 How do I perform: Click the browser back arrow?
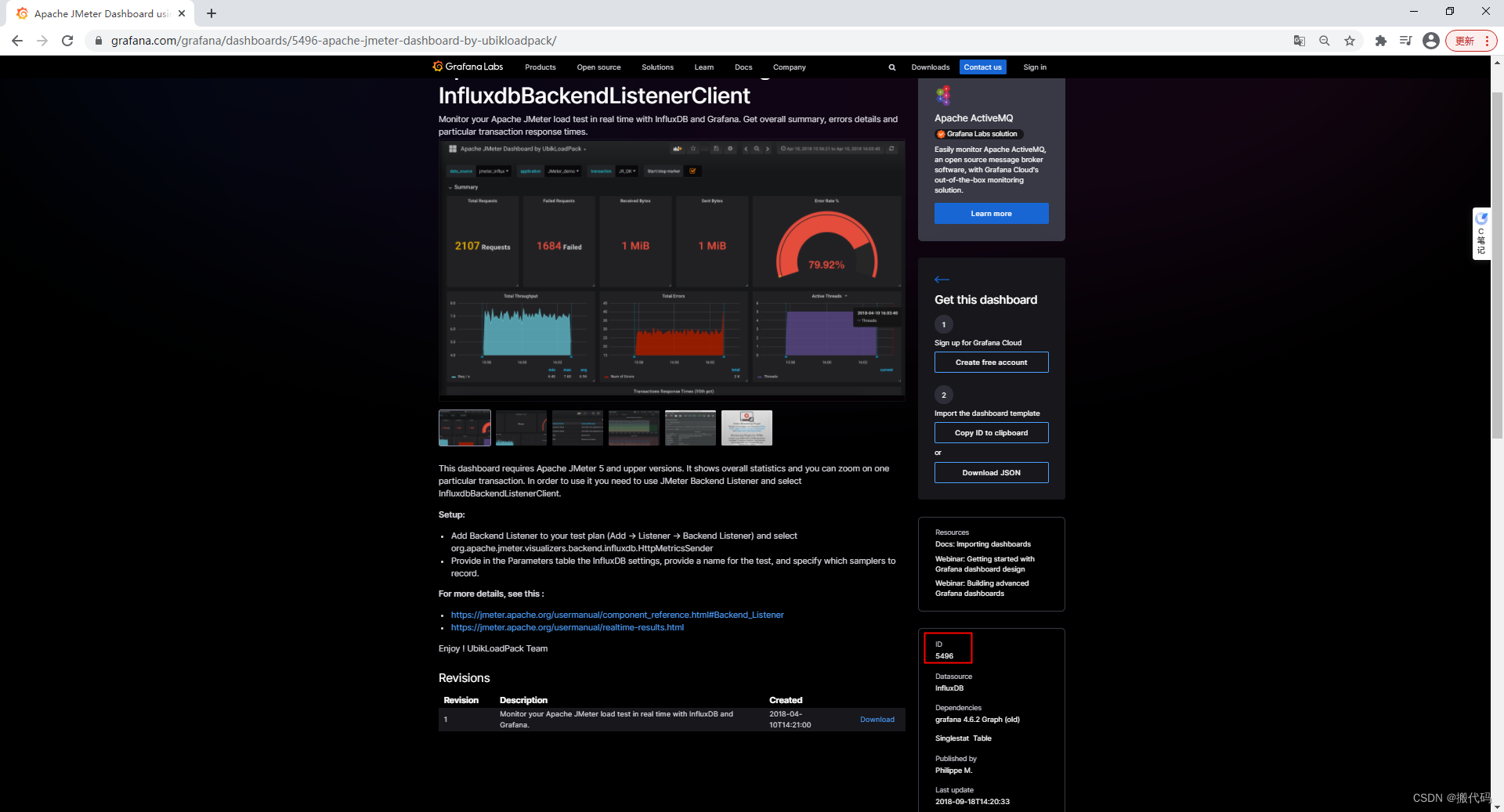tap(17, 41)
